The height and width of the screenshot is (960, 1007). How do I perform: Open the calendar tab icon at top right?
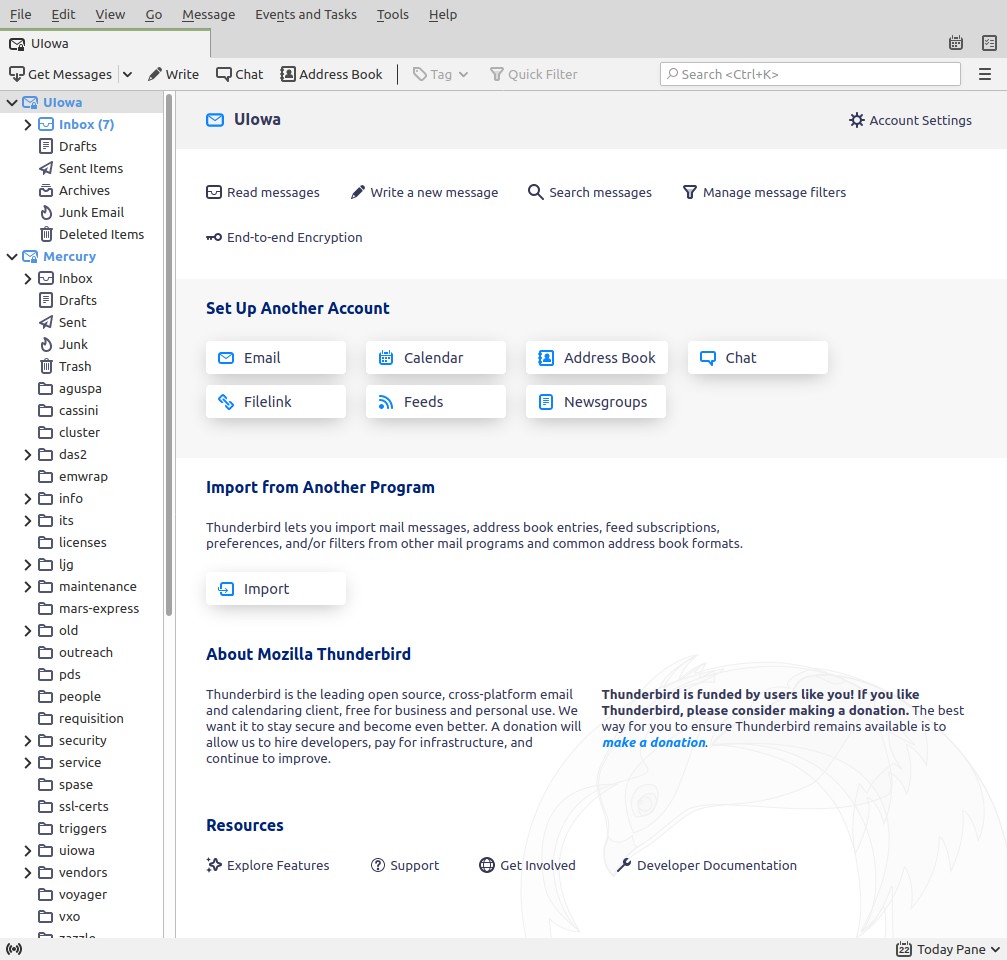[x=956, y=43]
